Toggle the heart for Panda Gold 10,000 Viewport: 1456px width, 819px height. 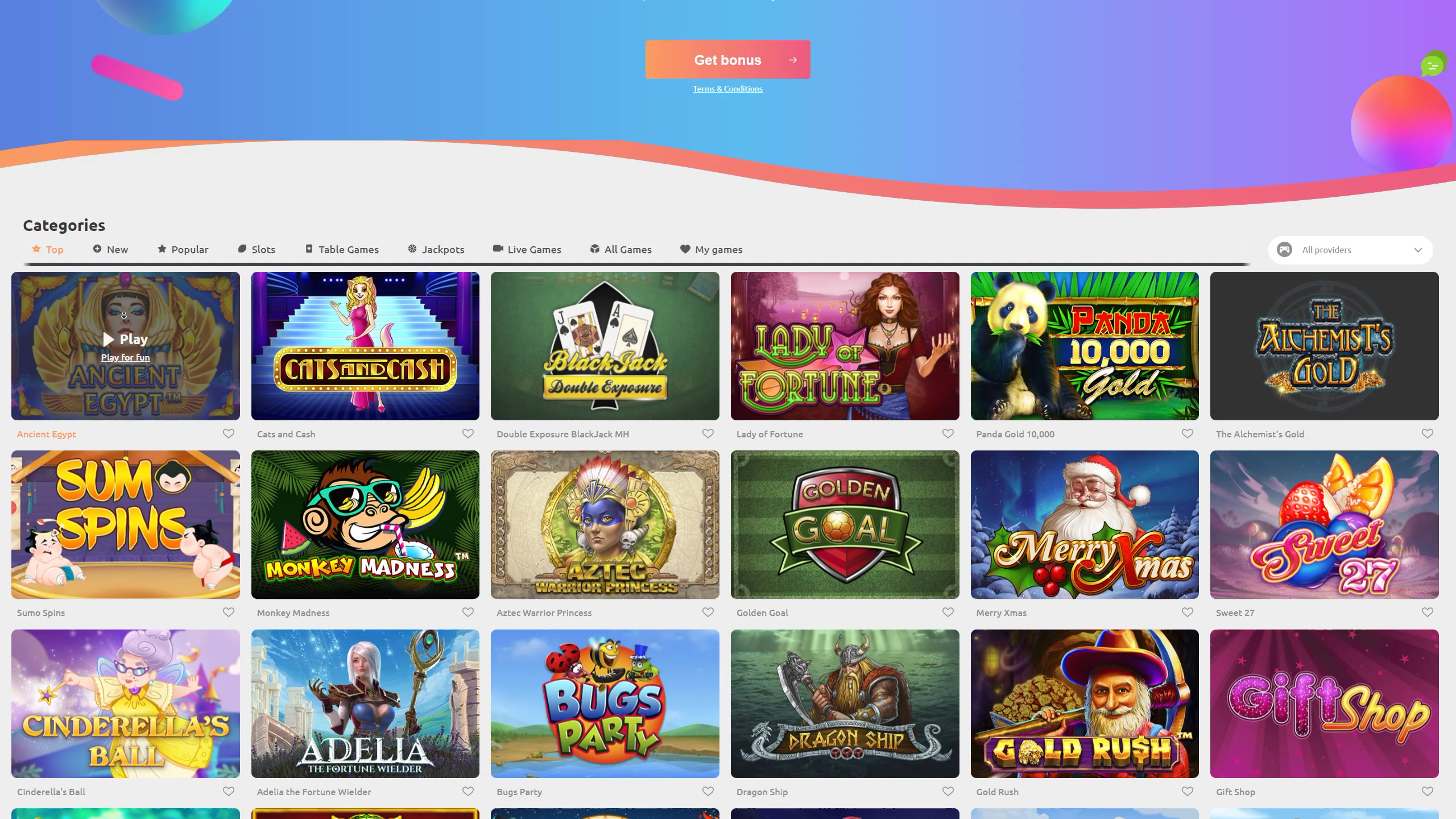tap(1188, 433)
